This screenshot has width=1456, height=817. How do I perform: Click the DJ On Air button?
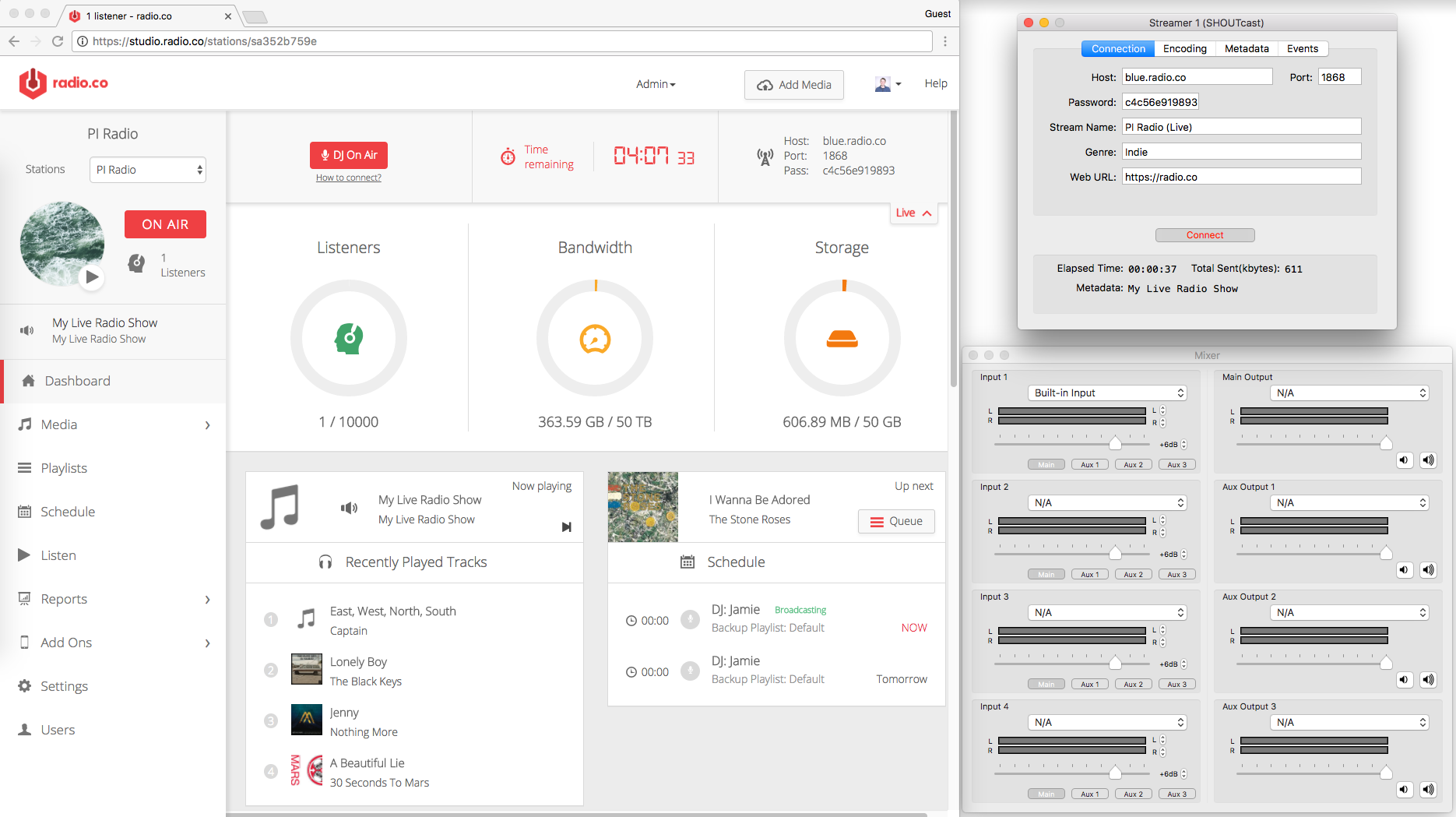[349, 155]
